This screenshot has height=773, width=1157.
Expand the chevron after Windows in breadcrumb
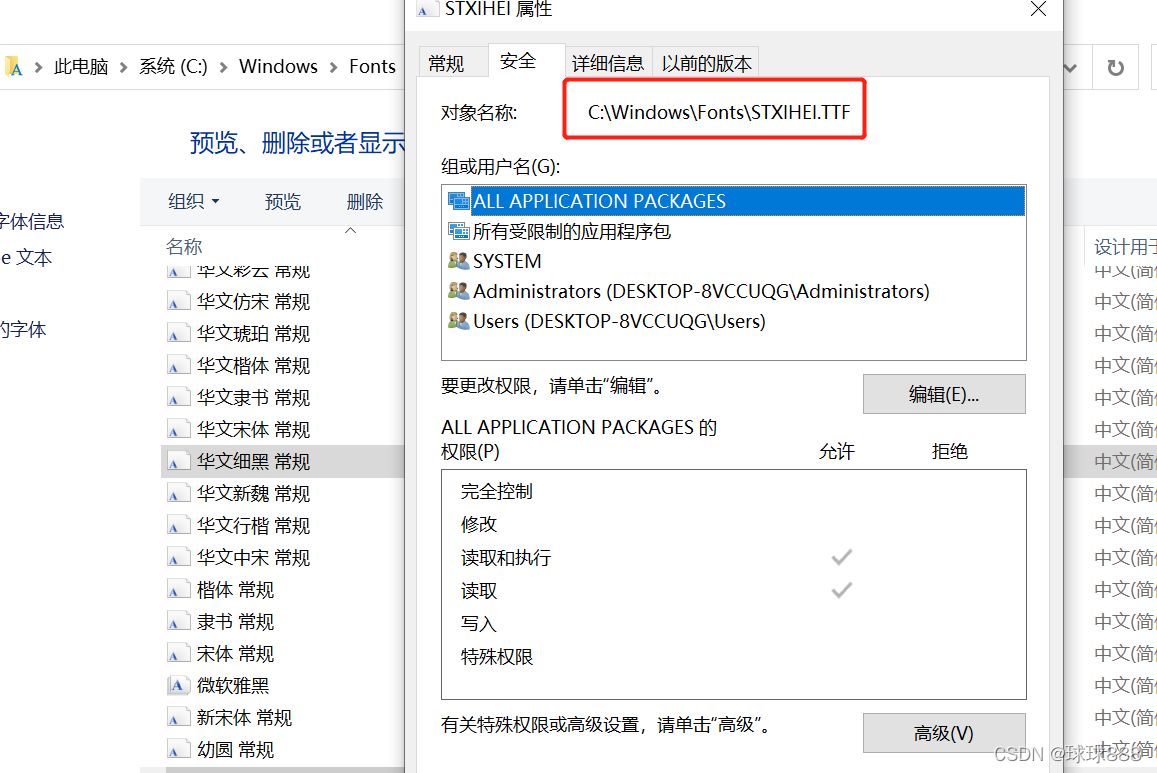(334, 67)
